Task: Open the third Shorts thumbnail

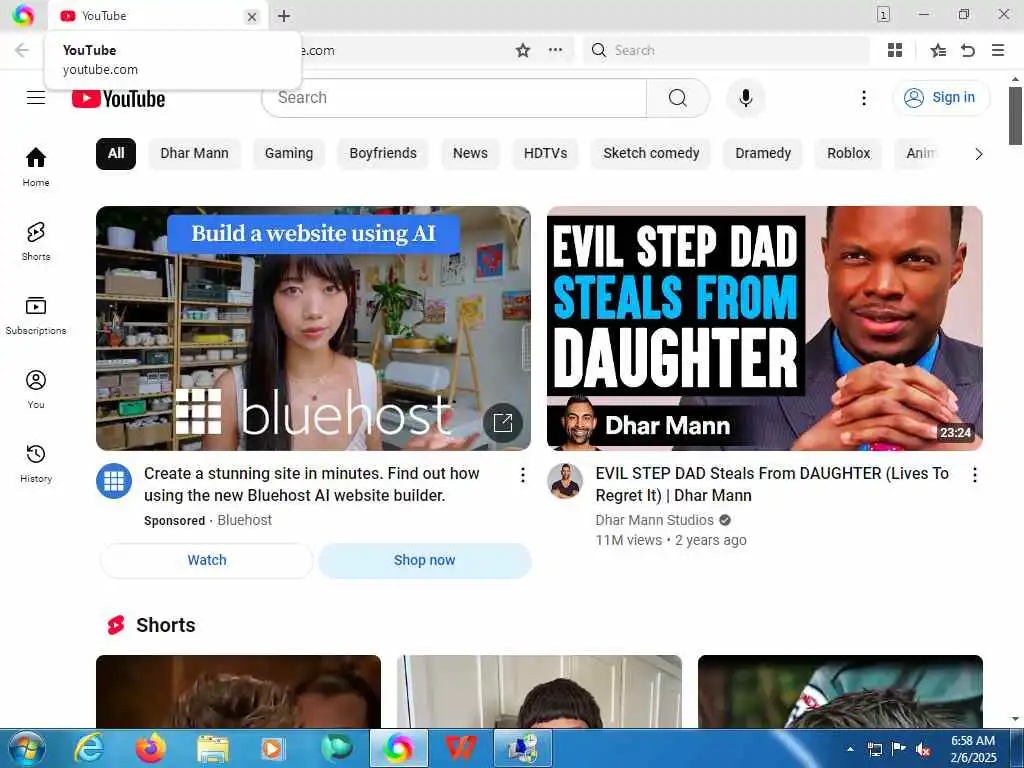Action: point(840,692)
